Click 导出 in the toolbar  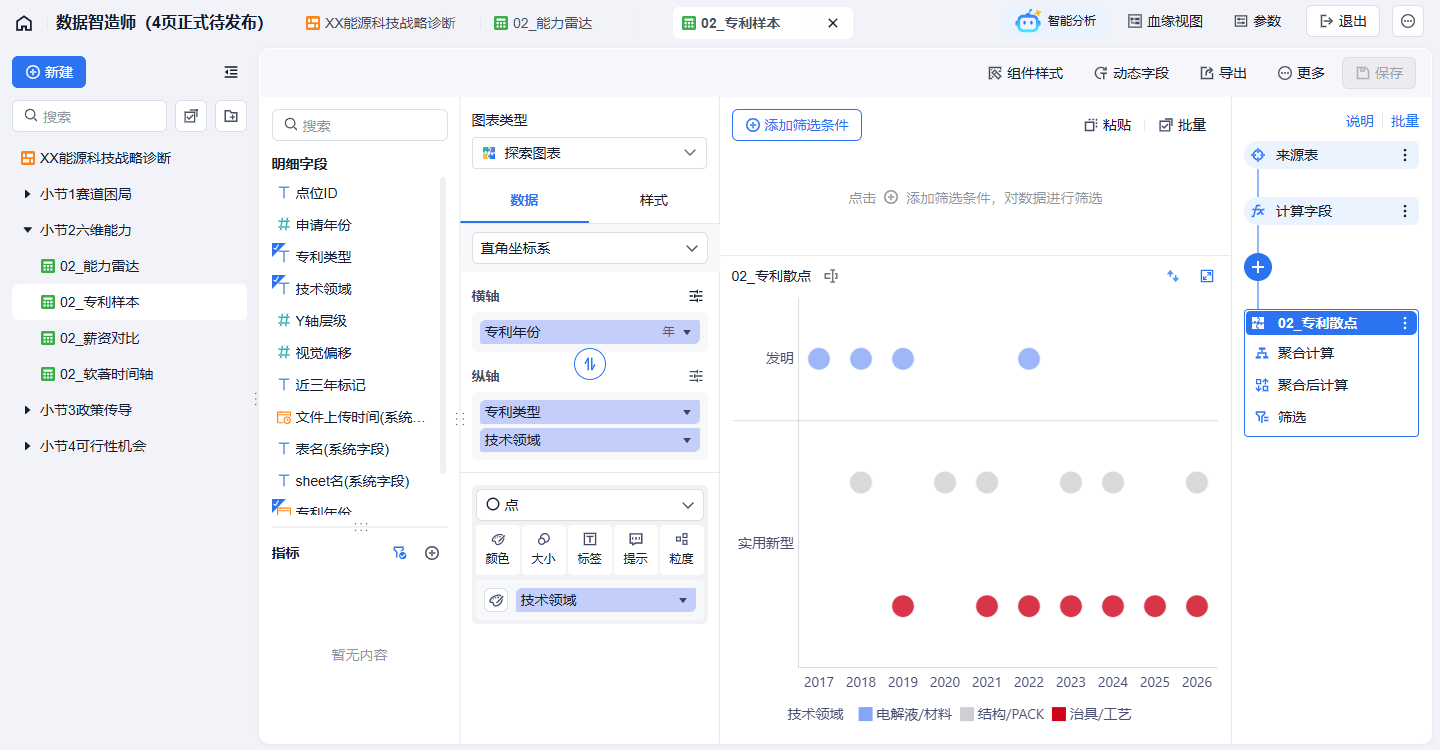click(x=1224, y=73)
